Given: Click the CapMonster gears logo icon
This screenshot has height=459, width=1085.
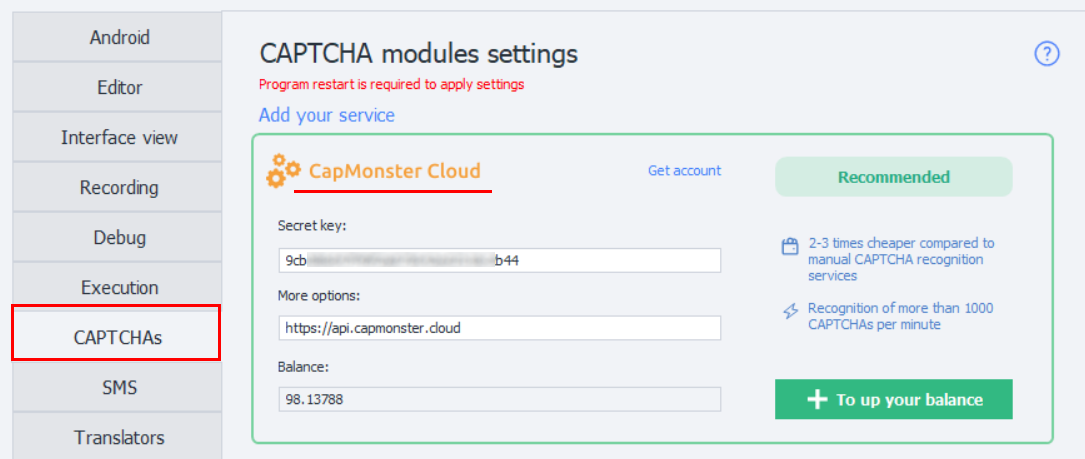Looking at the screenshot, I should click(x=283, y=171).
